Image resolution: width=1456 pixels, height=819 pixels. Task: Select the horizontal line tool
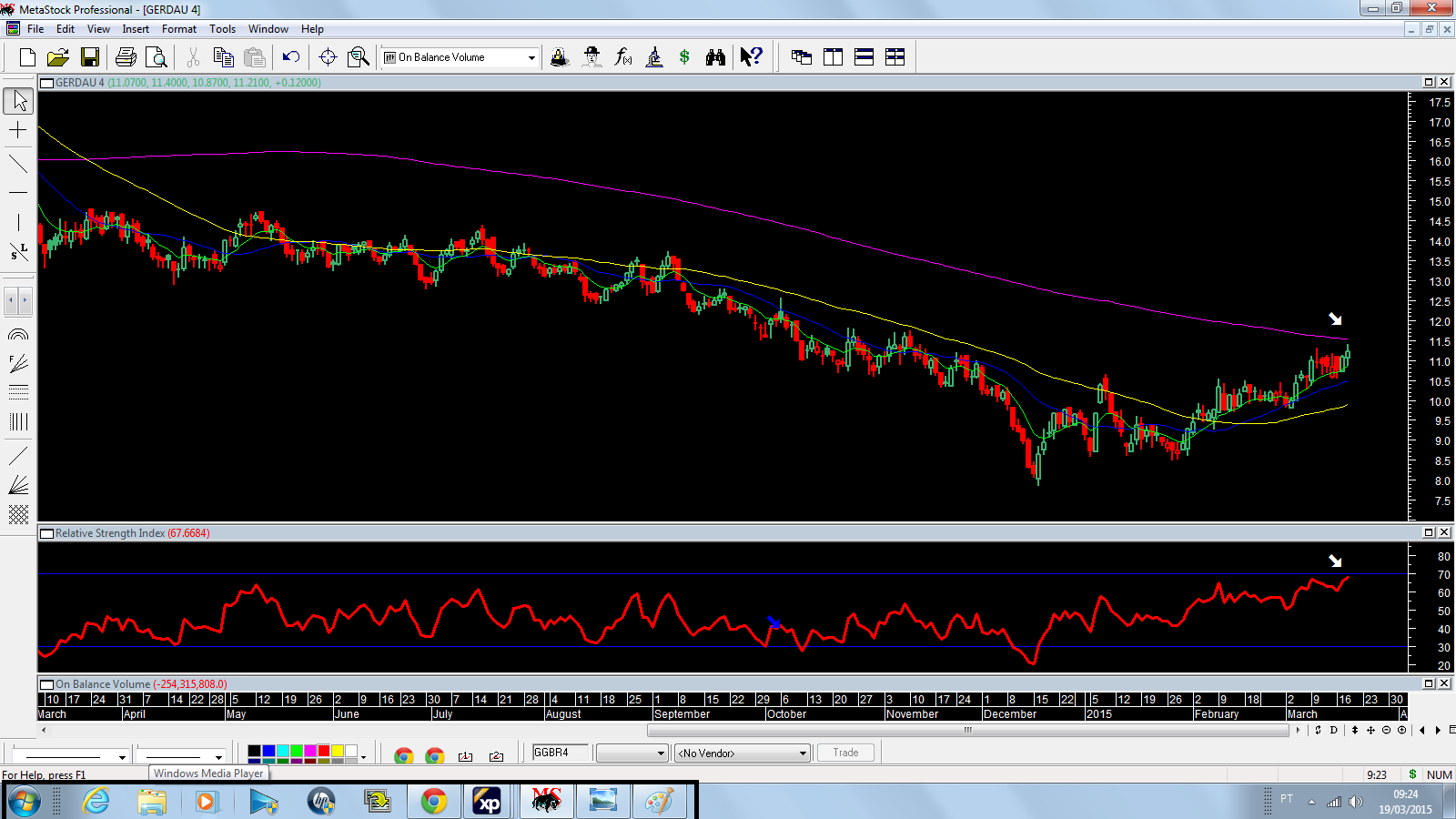(x=18, y=193)
